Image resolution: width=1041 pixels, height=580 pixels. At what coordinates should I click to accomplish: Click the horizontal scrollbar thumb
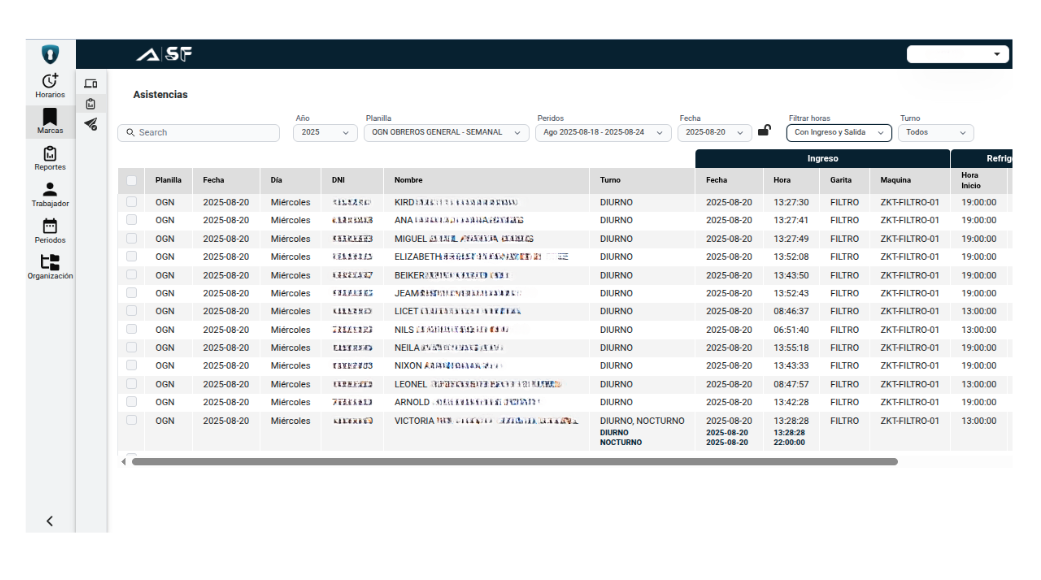pos(515,462)
